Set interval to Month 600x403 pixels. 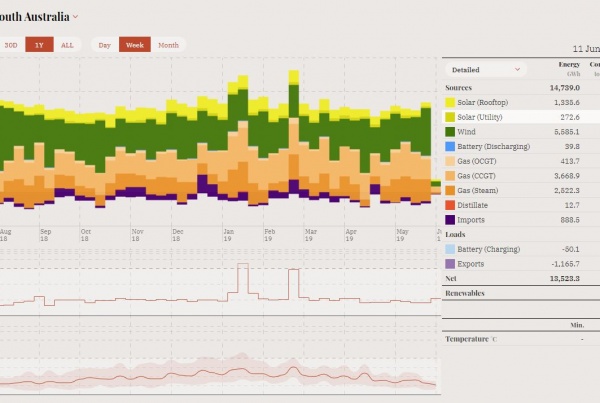click(168, 45)
